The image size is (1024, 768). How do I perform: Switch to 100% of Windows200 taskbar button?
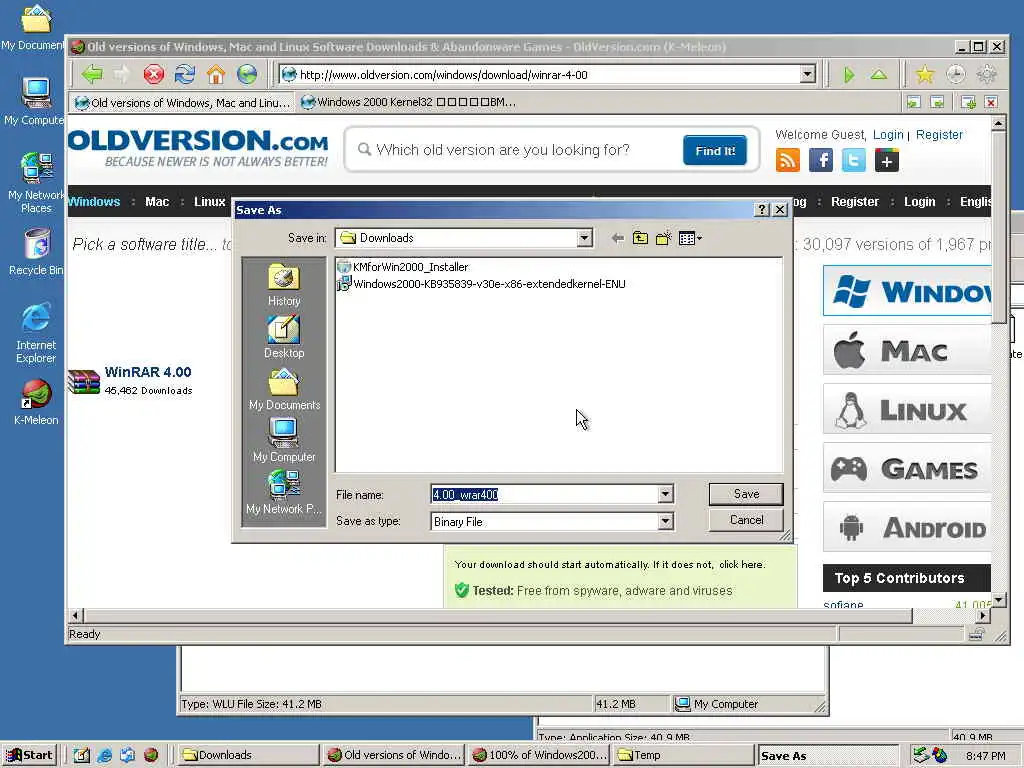tap(539, 755)
